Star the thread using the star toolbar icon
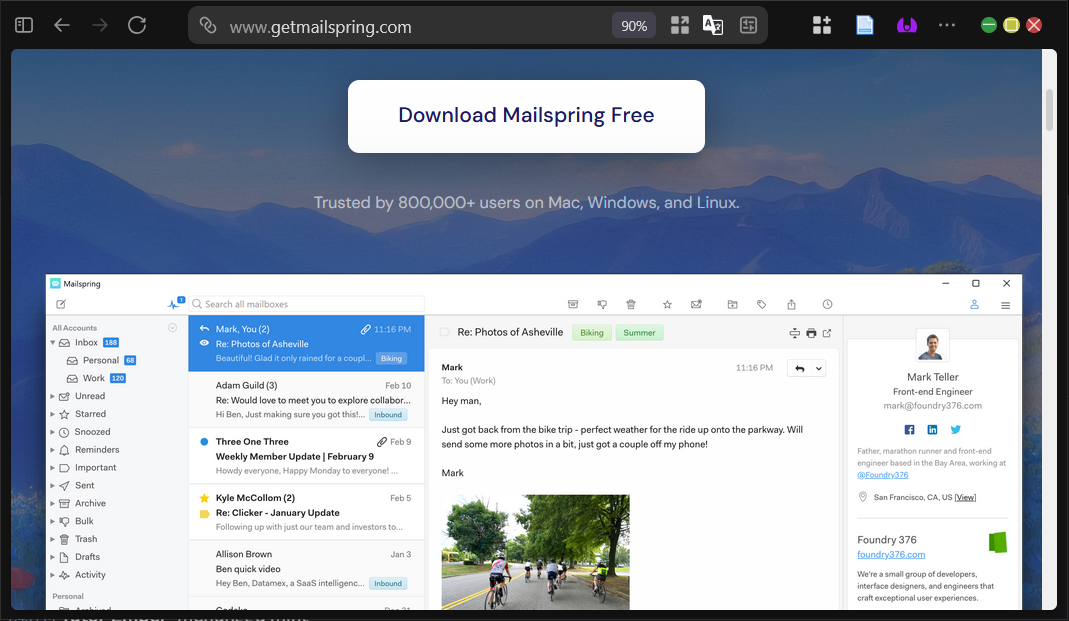The width and height of the screenshot is (1069, 621). 667,304
